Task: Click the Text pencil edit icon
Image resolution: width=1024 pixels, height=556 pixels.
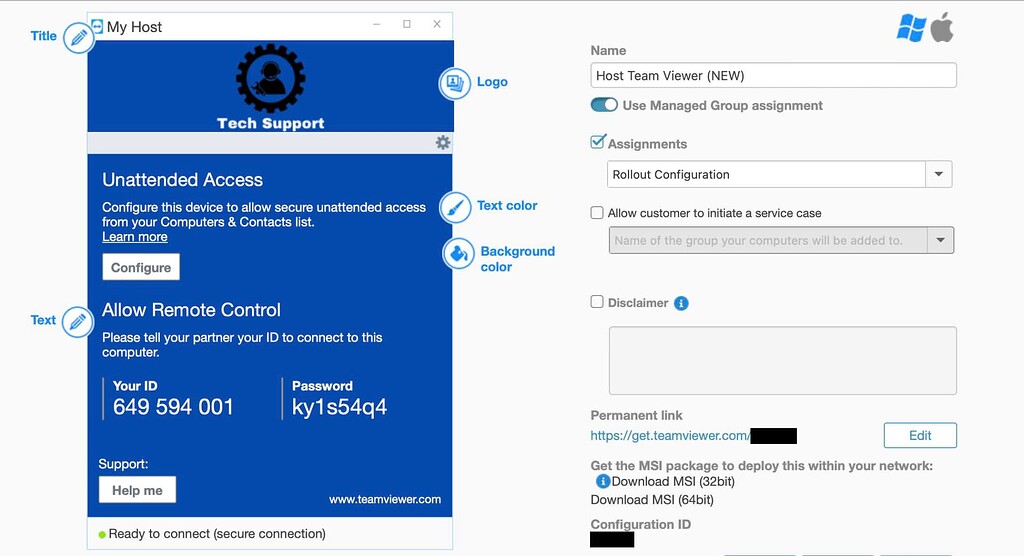Action: (x=78, y=322)
